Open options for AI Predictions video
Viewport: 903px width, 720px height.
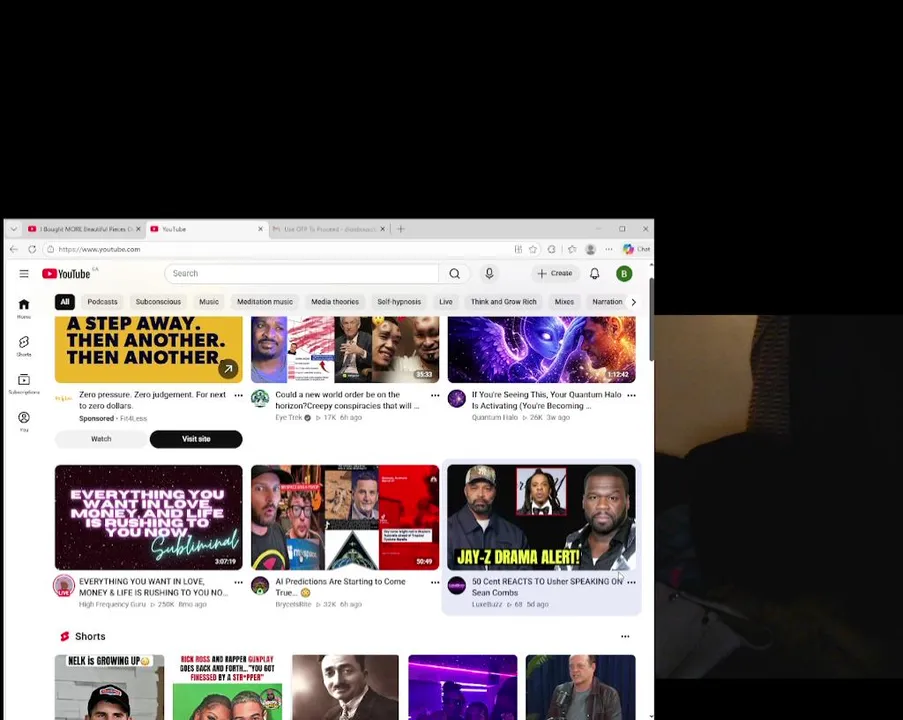click(x=435, y=582)
